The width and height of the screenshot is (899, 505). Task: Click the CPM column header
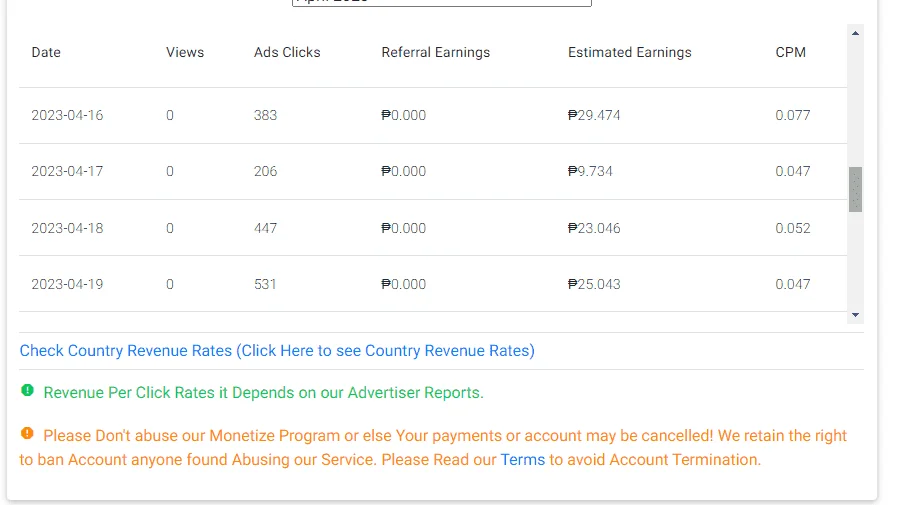point(790,52)
